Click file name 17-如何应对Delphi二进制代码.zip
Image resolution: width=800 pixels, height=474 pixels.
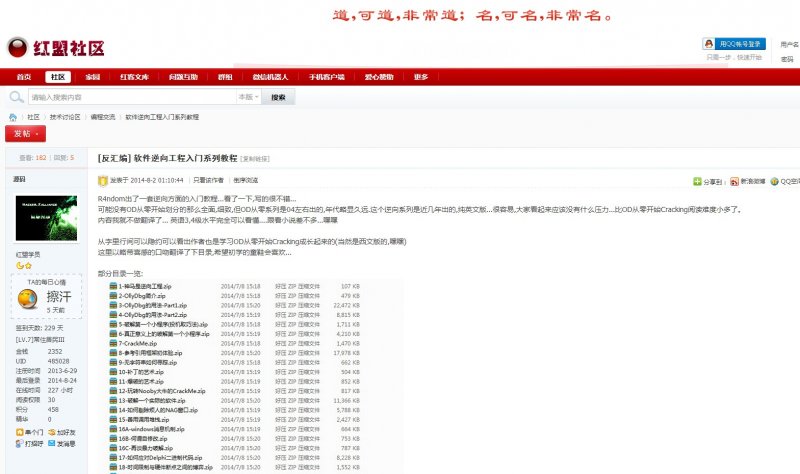pos(161,458)
